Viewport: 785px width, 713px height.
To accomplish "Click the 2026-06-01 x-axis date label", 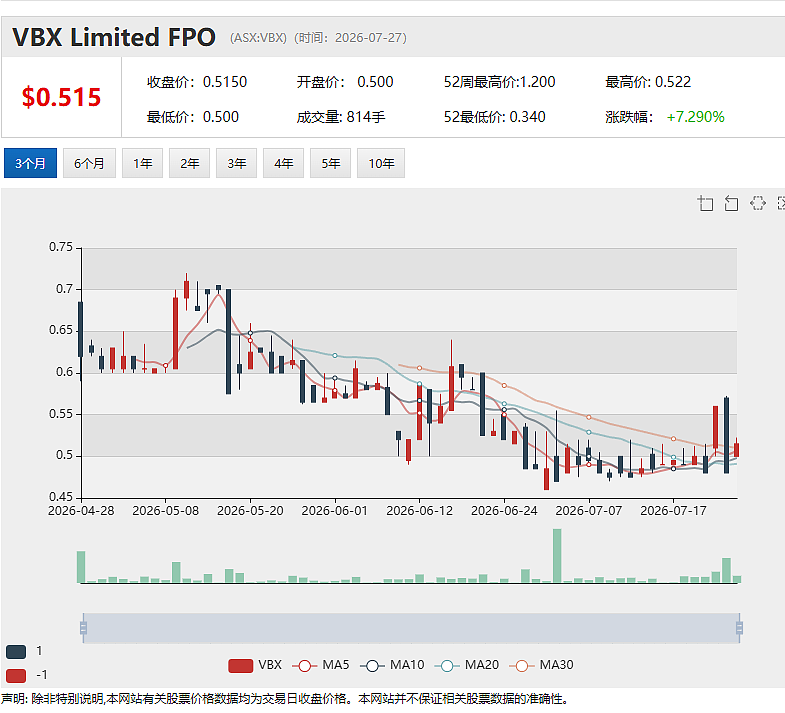I will (x=334, y=511).
